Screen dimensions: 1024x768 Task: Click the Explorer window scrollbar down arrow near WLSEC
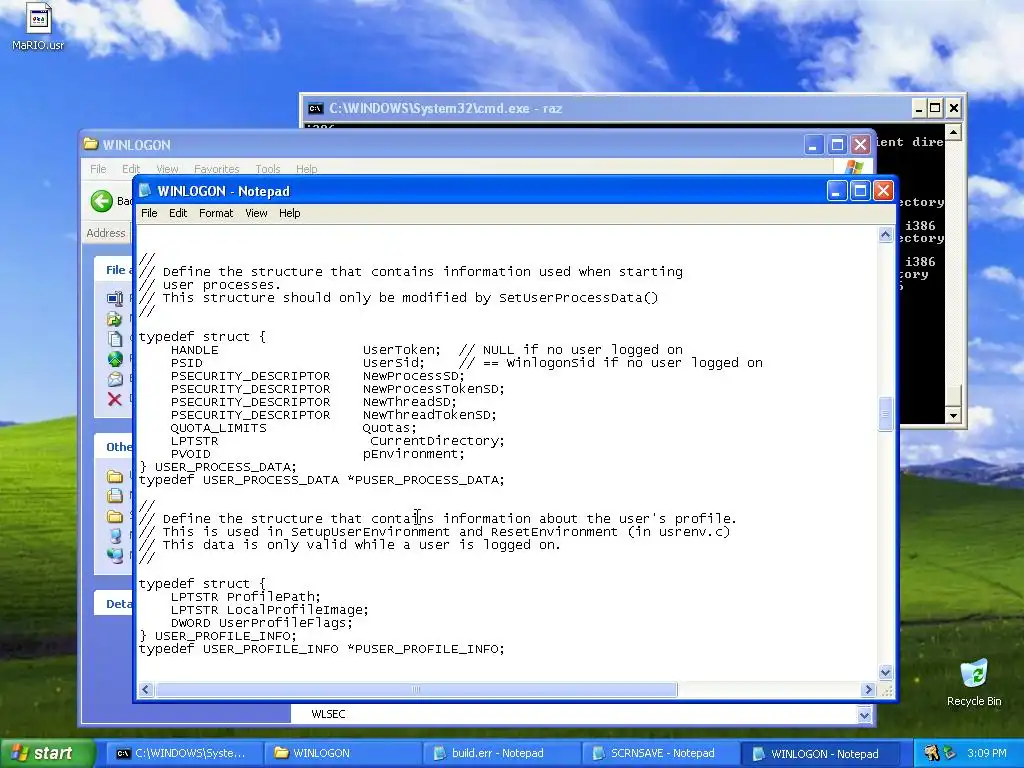pyautogui.click(x=864, y=715)
